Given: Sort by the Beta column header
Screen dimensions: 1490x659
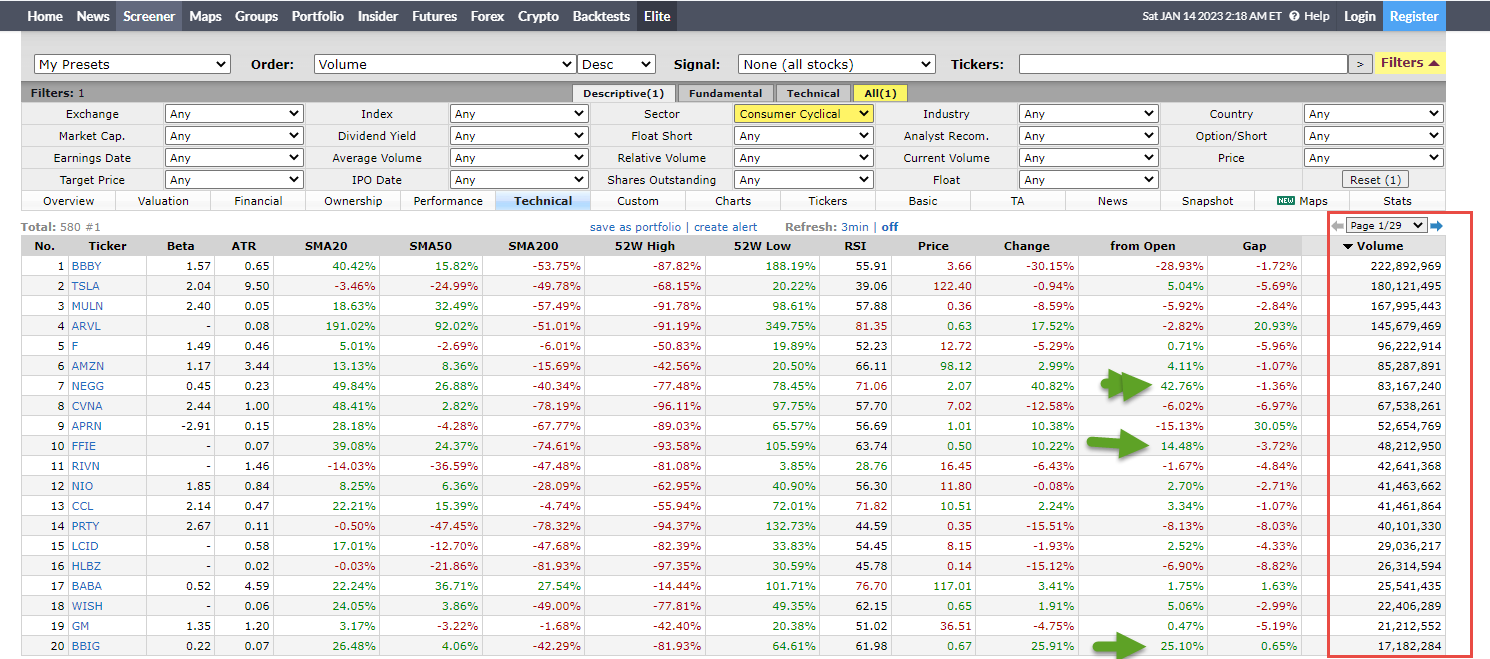Looking at the screenshot, I should click(180, 246).
